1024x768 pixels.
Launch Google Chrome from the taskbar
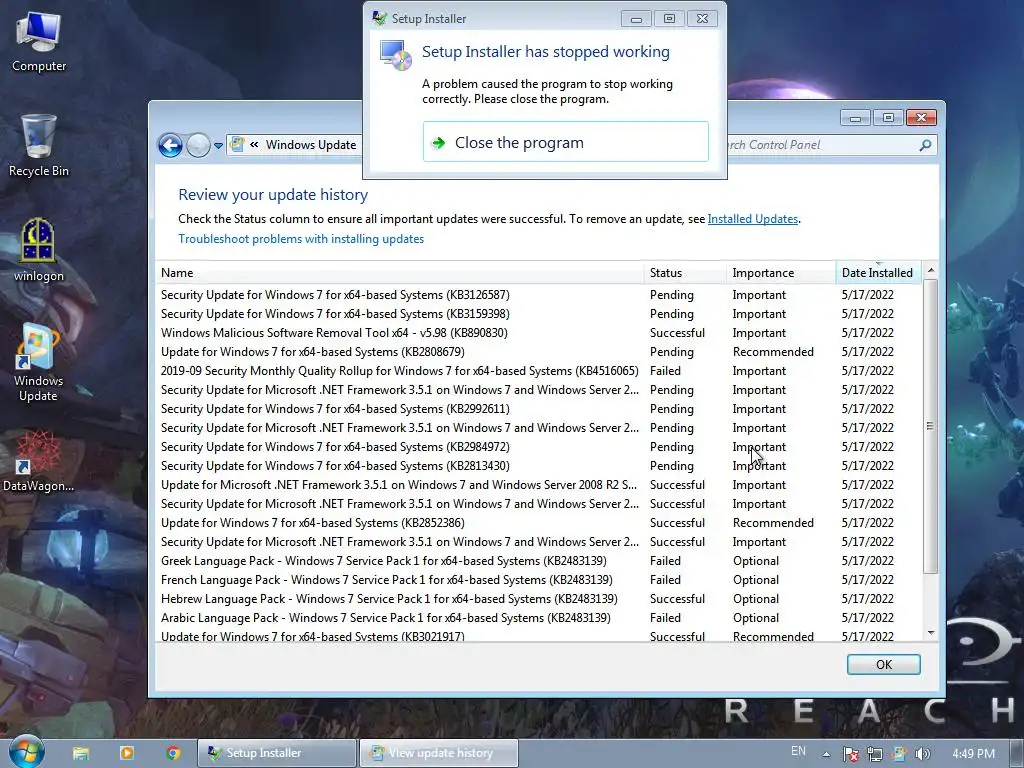click(x=173, y=753)
